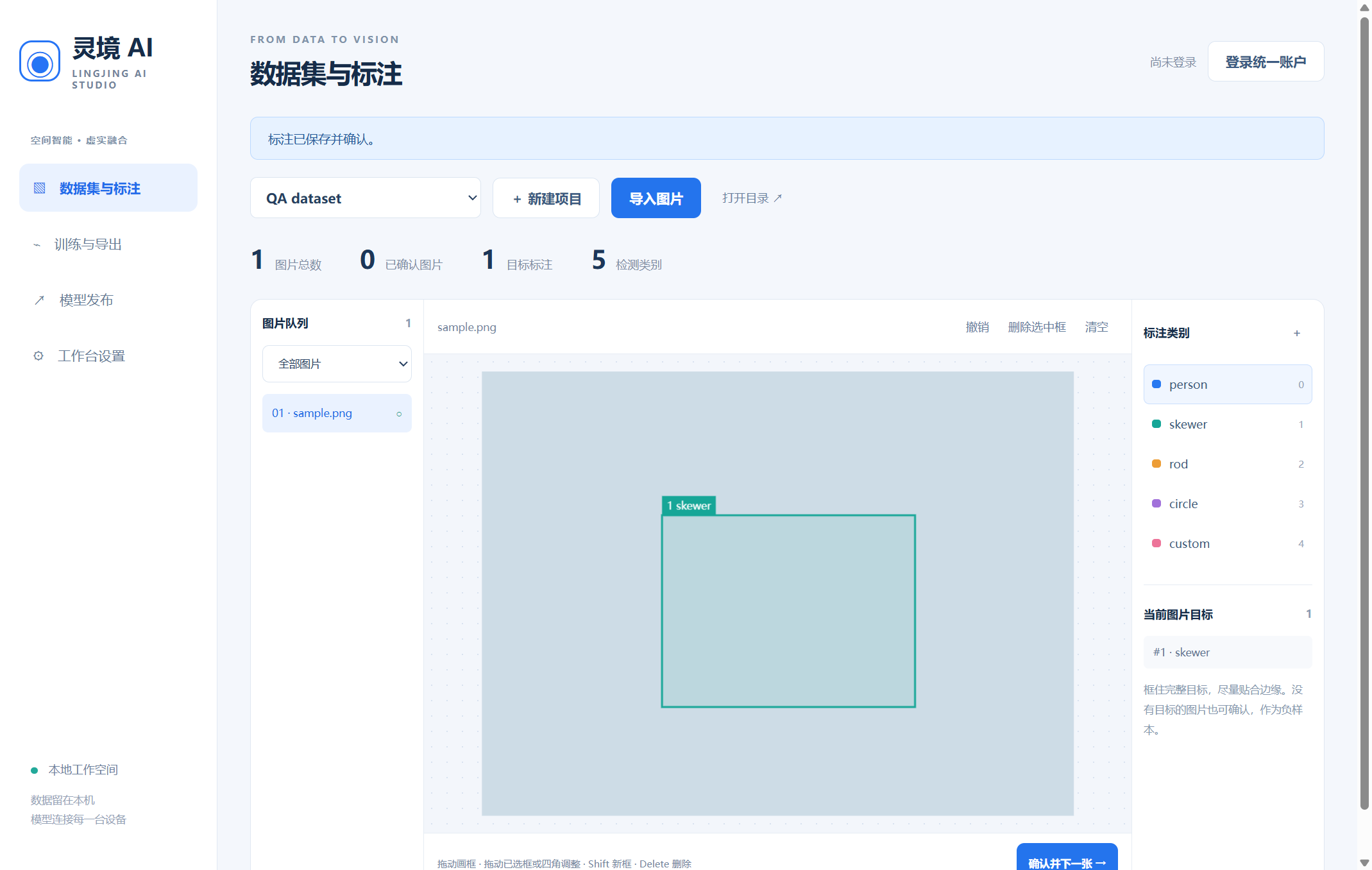Select the person label class
Viewport: 1372px width, 870px height.
point(1227,384)
